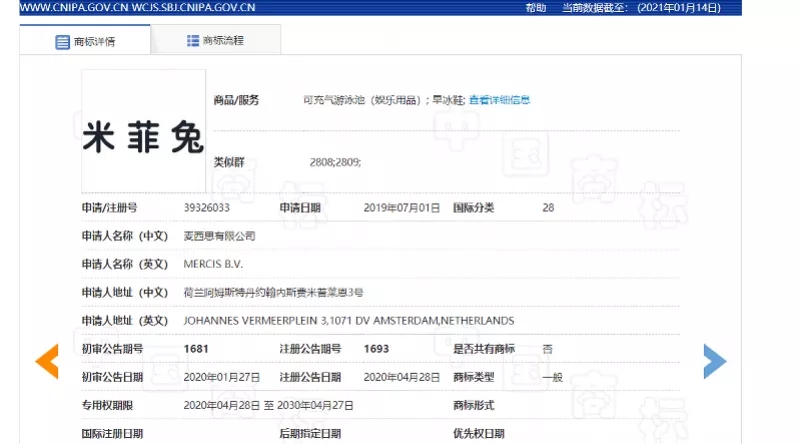Select preliminary announcement date 2020年01月27日
Viewport: 800px width, 444px height.
[x=222, y=377]
